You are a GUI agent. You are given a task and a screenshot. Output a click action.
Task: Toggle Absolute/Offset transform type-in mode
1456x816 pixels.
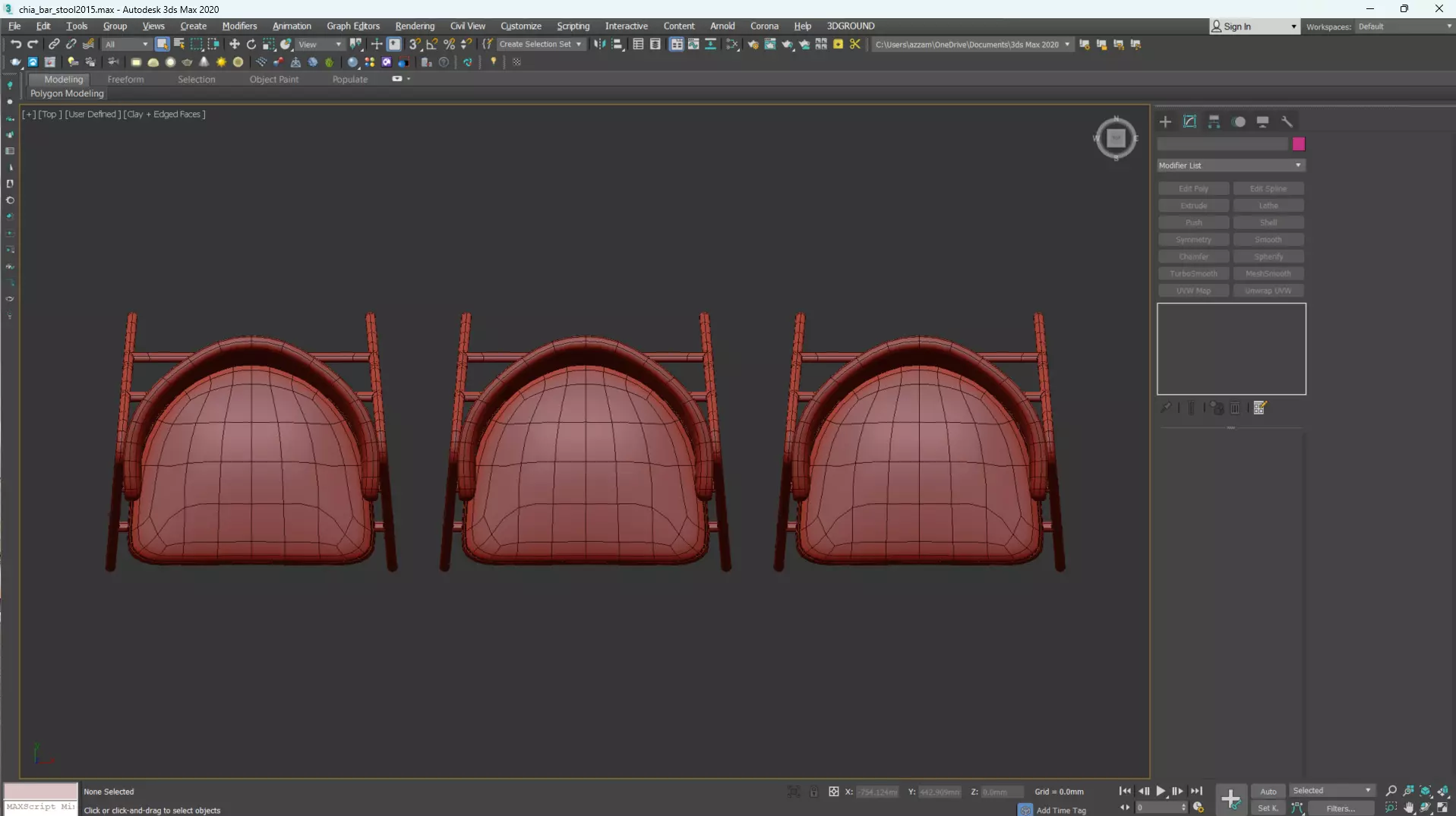(833, 792)
